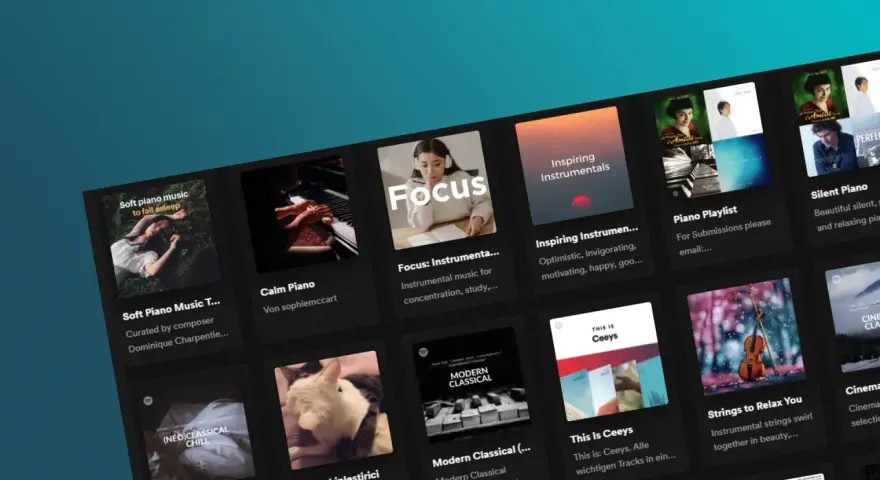
Task: Click the 'Modern Classical (...' title
Action: pos(482,455)
